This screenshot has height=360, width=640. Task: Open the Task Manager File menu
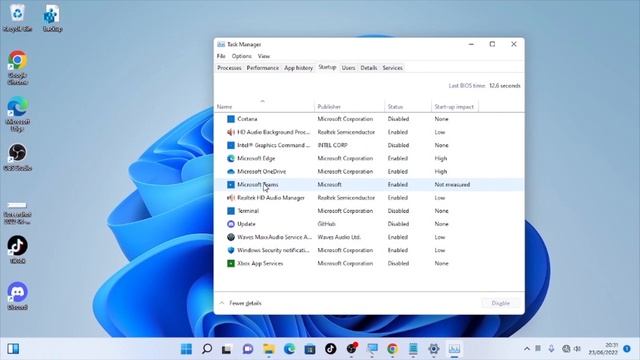coord(221,56)
